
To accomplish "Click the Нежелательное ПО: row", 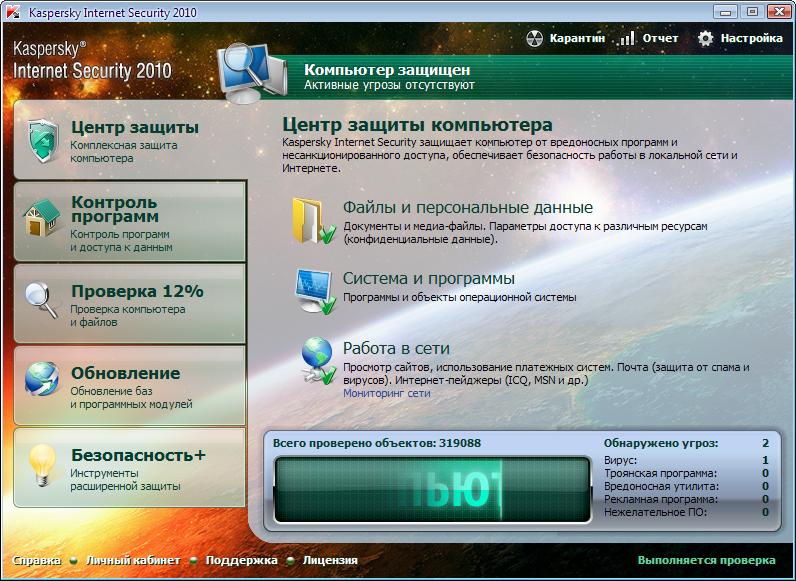I will click(x=686, y=512).
